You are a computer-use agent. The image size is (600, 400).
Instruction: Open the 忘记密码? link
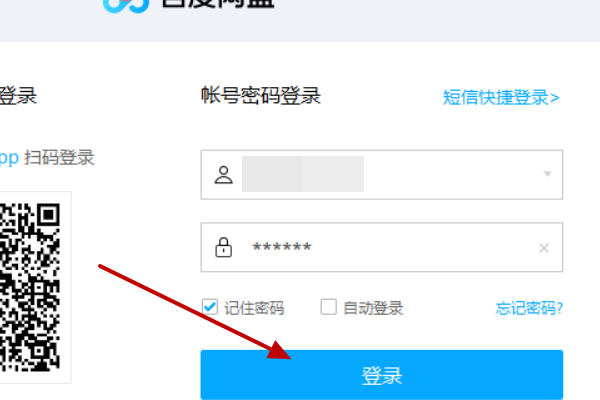tap(529, 308)
